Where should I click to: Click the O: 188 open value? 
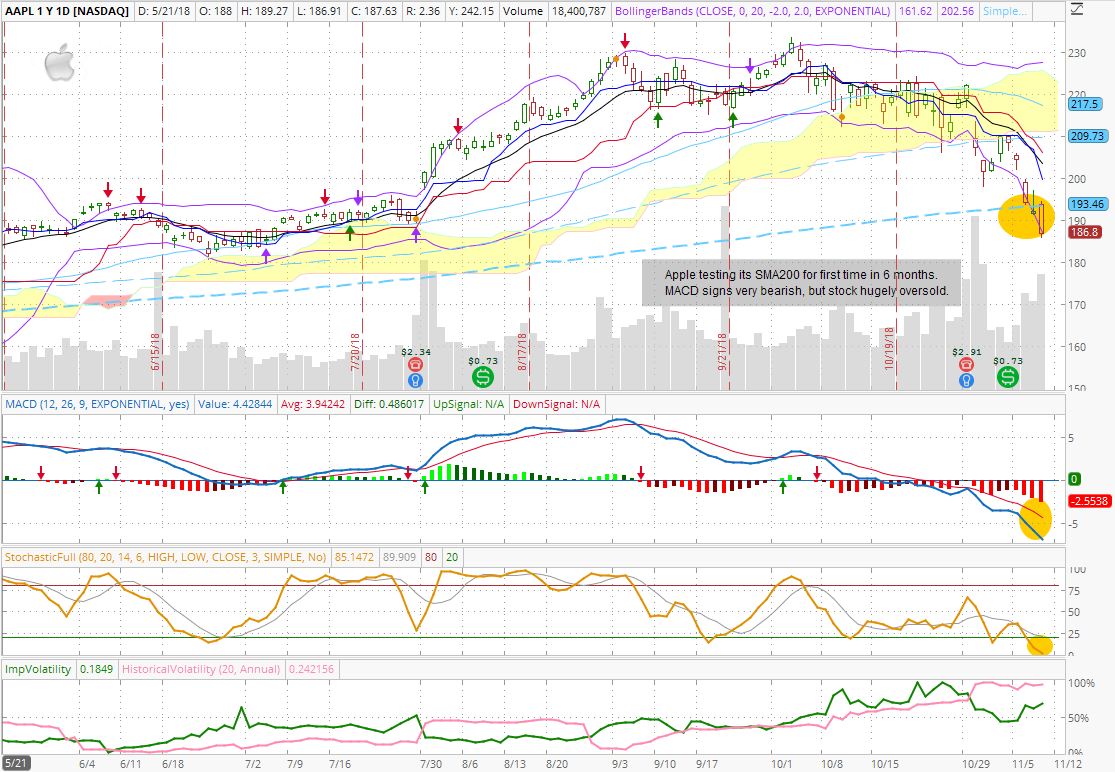(x=215, y=11)
